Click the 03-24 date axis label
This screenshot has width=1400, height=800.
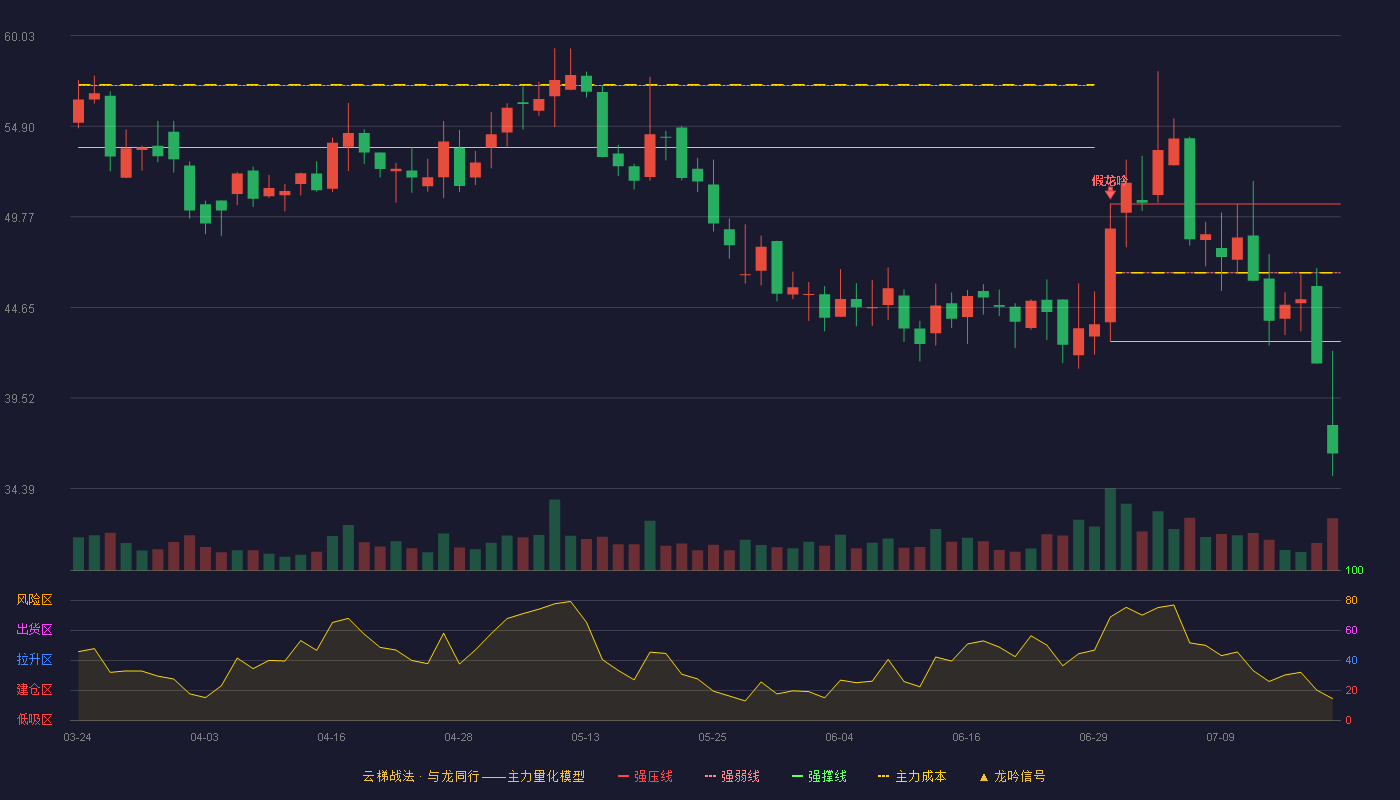pos(77,737)
